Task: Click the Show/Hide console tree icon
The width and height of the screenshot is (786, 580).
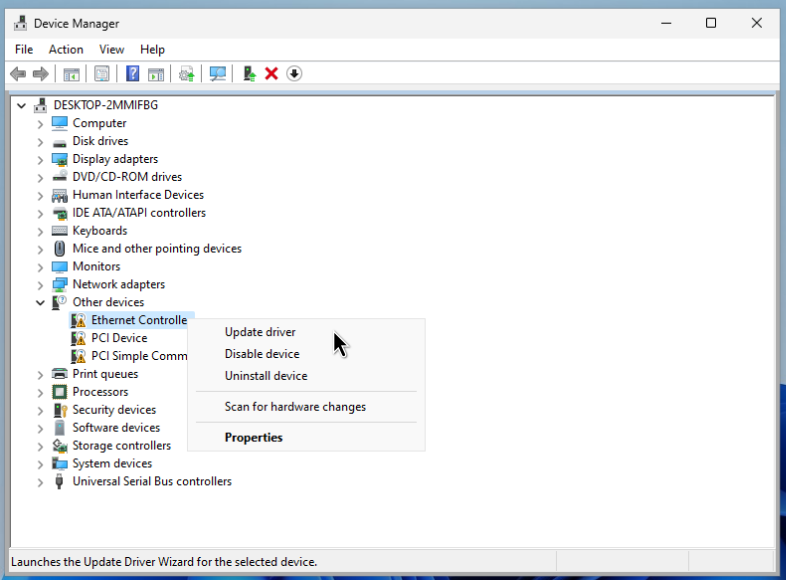Action: click(x=71, y=74)
